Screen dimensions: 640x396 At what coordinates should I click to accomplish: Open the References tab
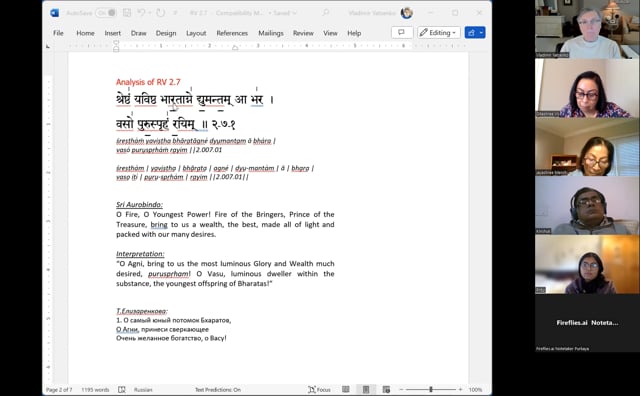[x=232, y=33]
